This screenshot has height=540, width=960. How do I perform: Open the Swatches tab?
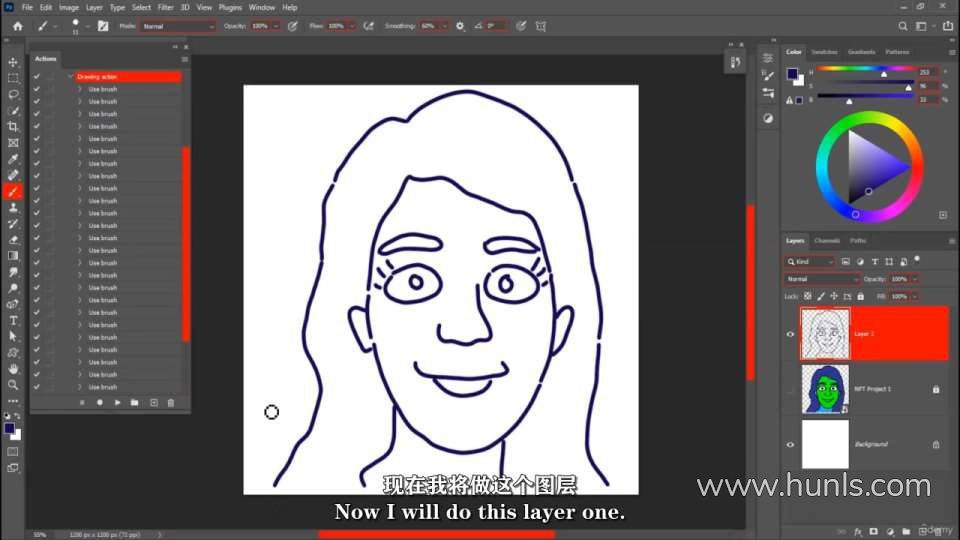(824, 52)
